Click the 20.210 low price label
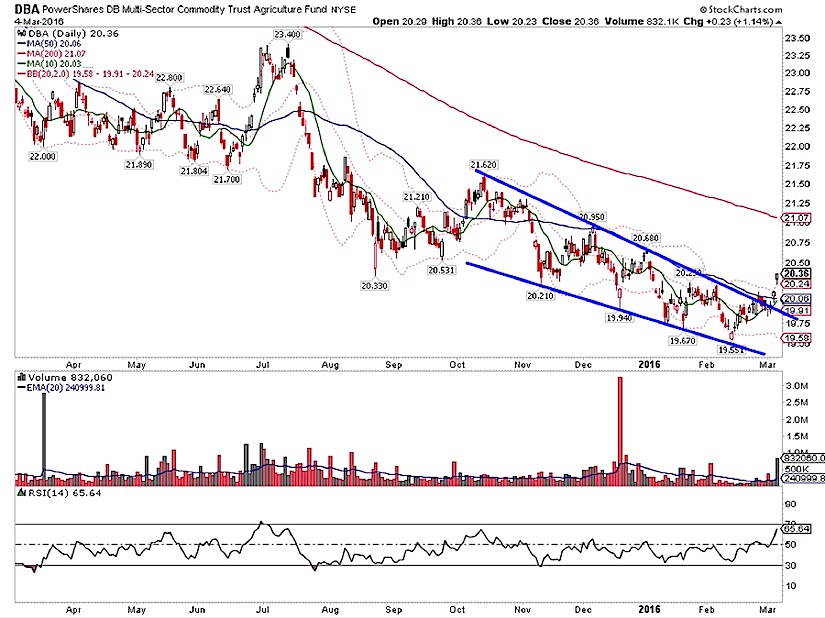 coord(540,296)
